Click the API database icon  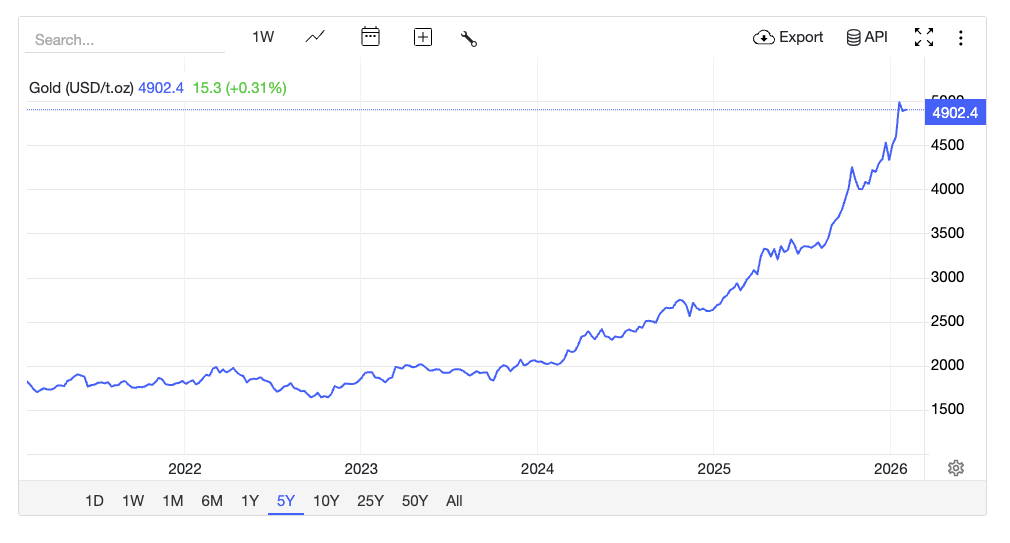click(853, 37)
